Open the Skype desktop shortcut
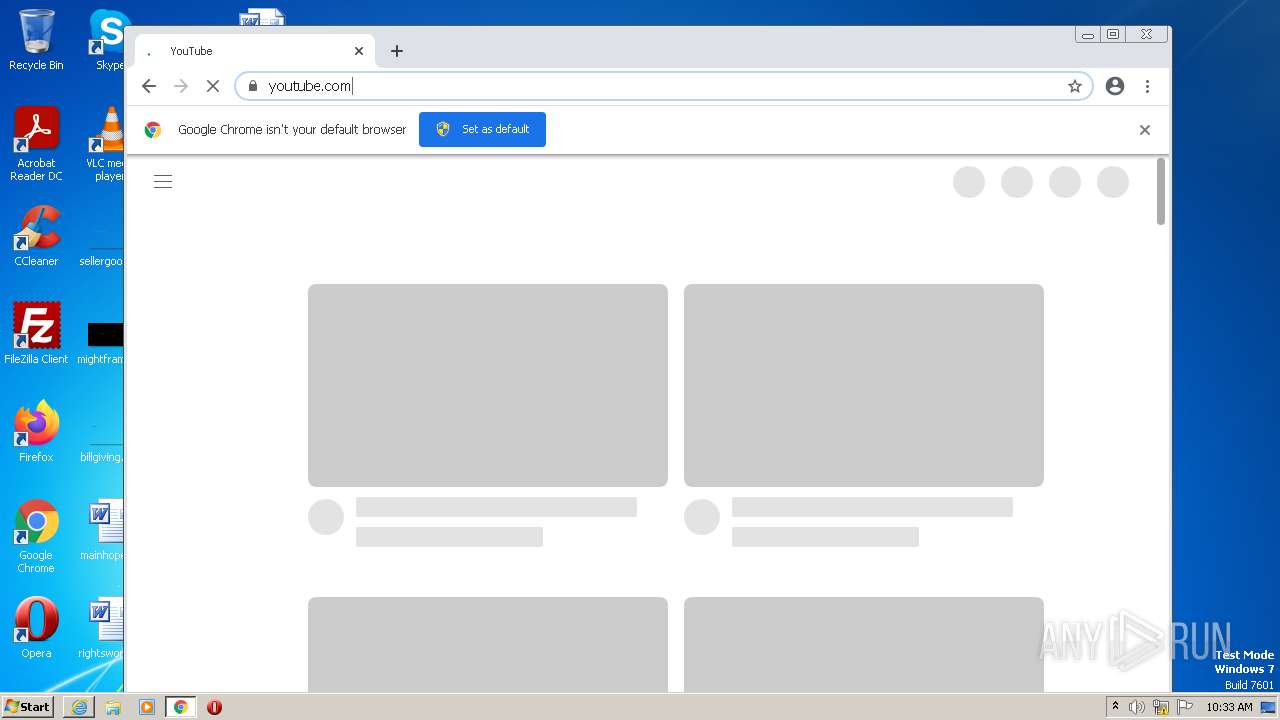This screenshot has width=1280, height=720. 108,40
